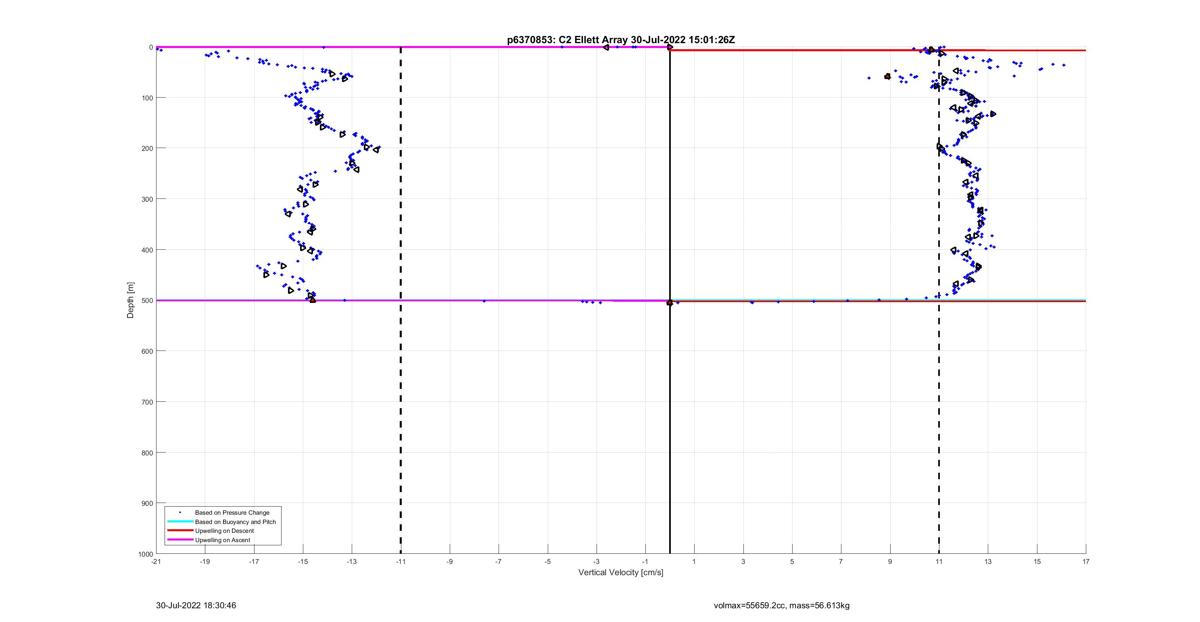Click the -5 x-axis tick label
This screenshot has height=622, width=1200.
(x=547, y=561)
